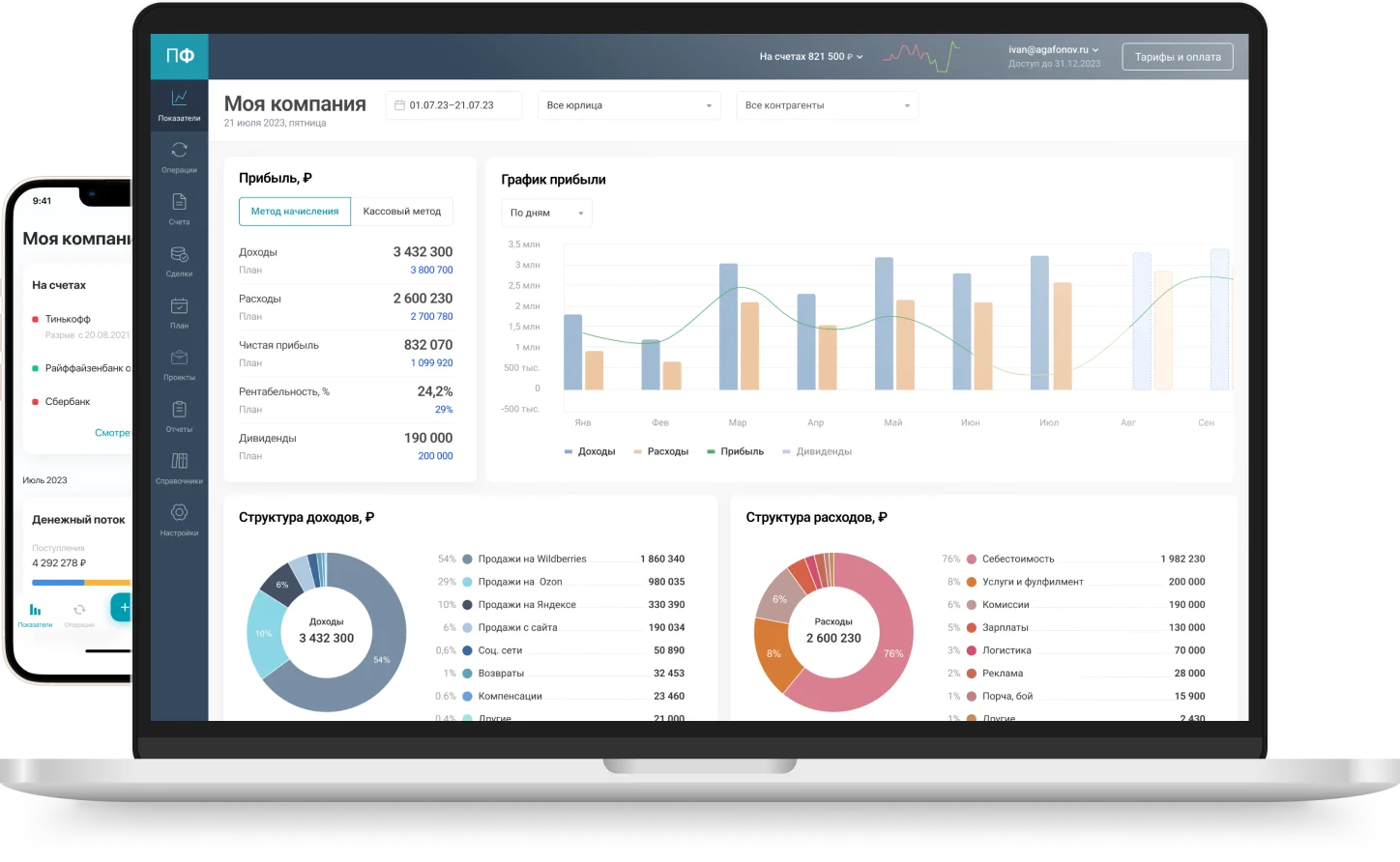Select the Метод начисления tab
The height and width of the screenshot is (862, 1400).
point(295,212)
